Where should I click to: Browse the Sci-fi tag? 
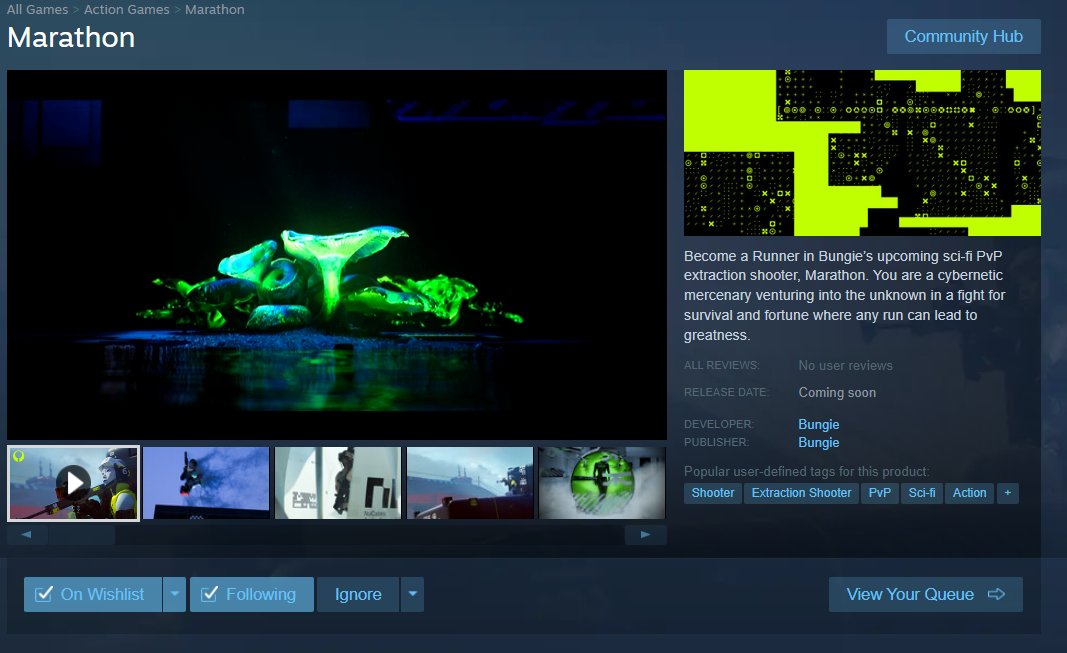(x=922, y=493)
